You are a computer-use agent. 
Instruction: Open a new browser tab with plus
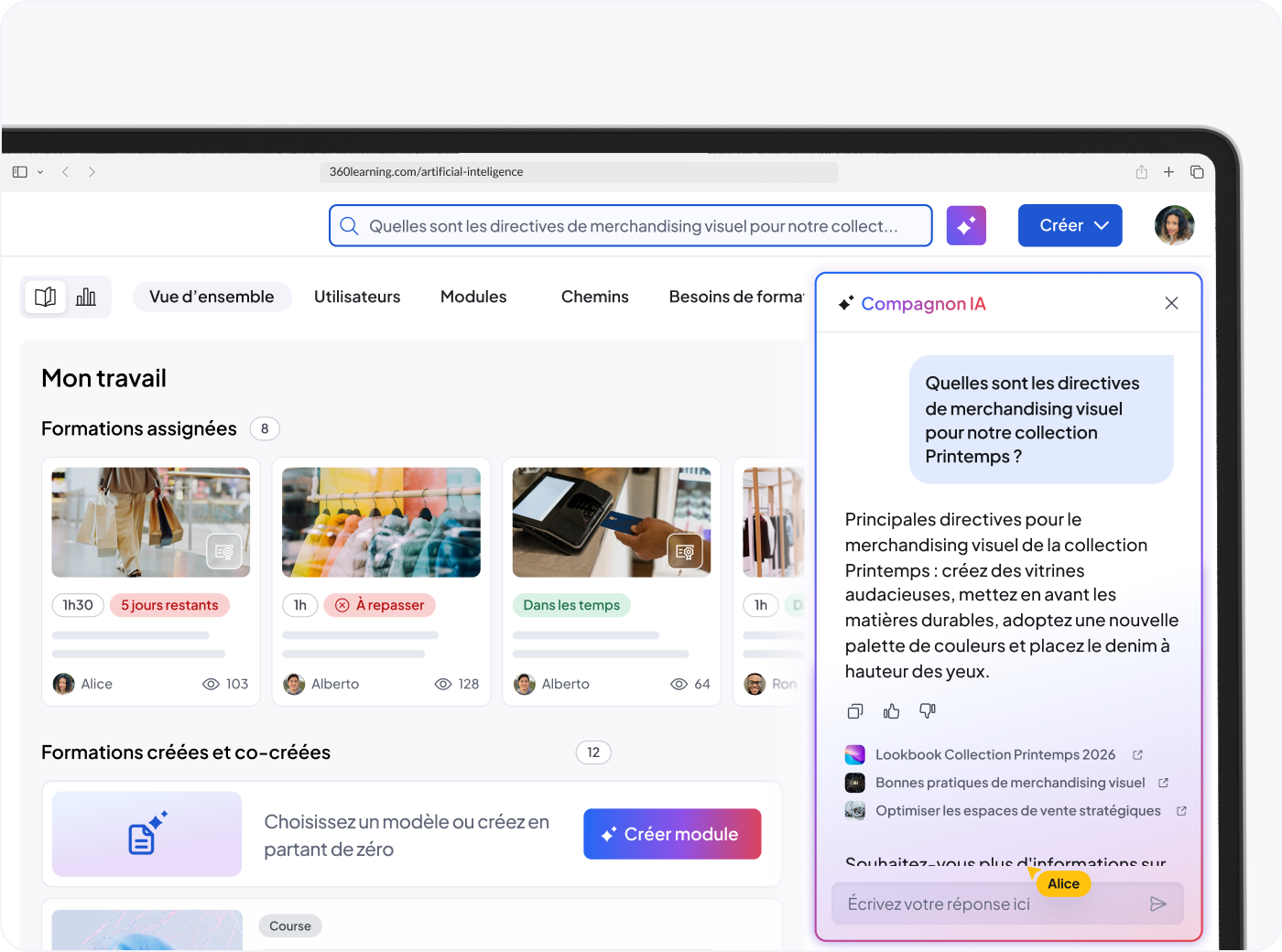(1169, 172)
